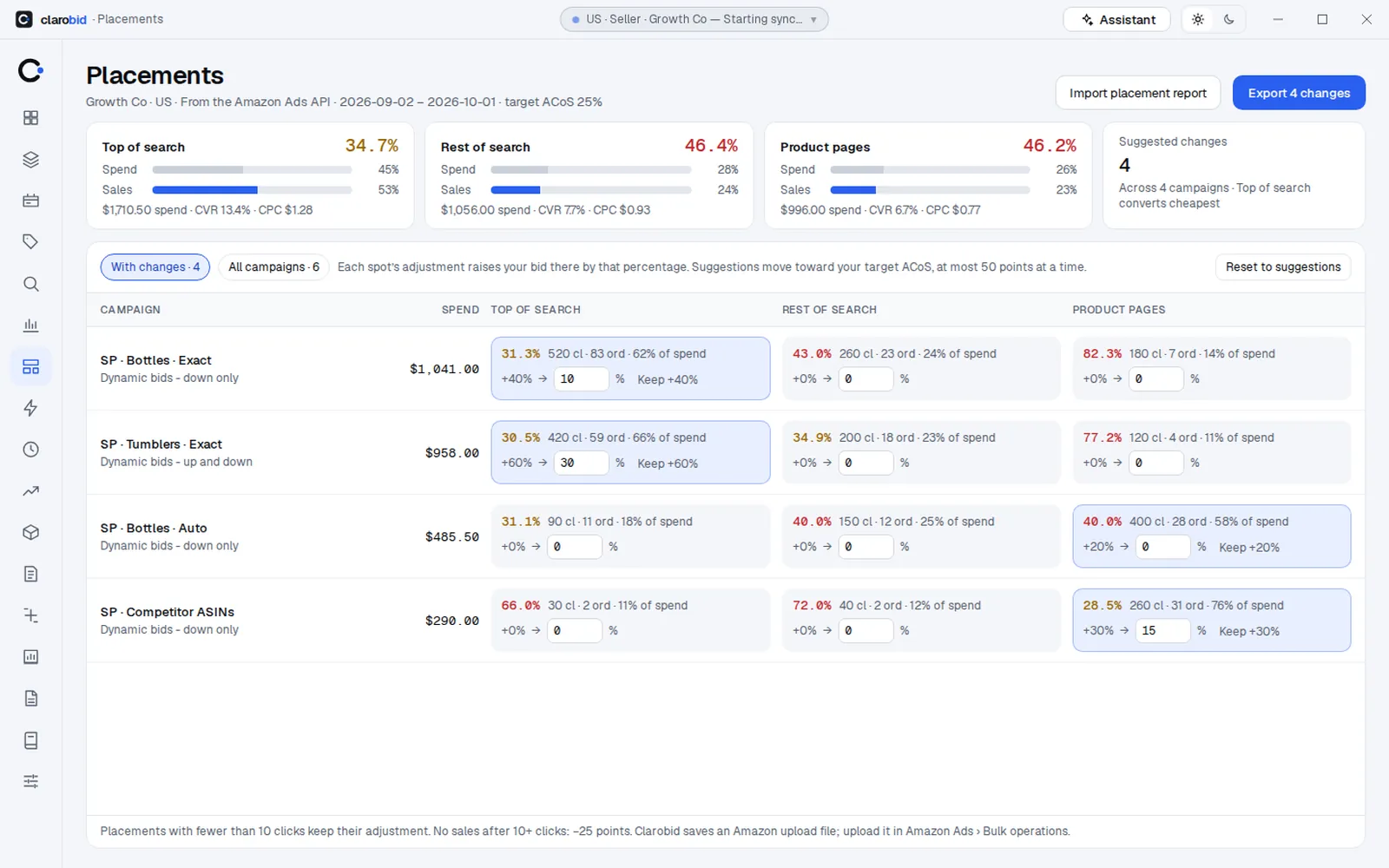Switch to dark theme moon icon
The image size is (1389, 868).
click(1229, 19)
